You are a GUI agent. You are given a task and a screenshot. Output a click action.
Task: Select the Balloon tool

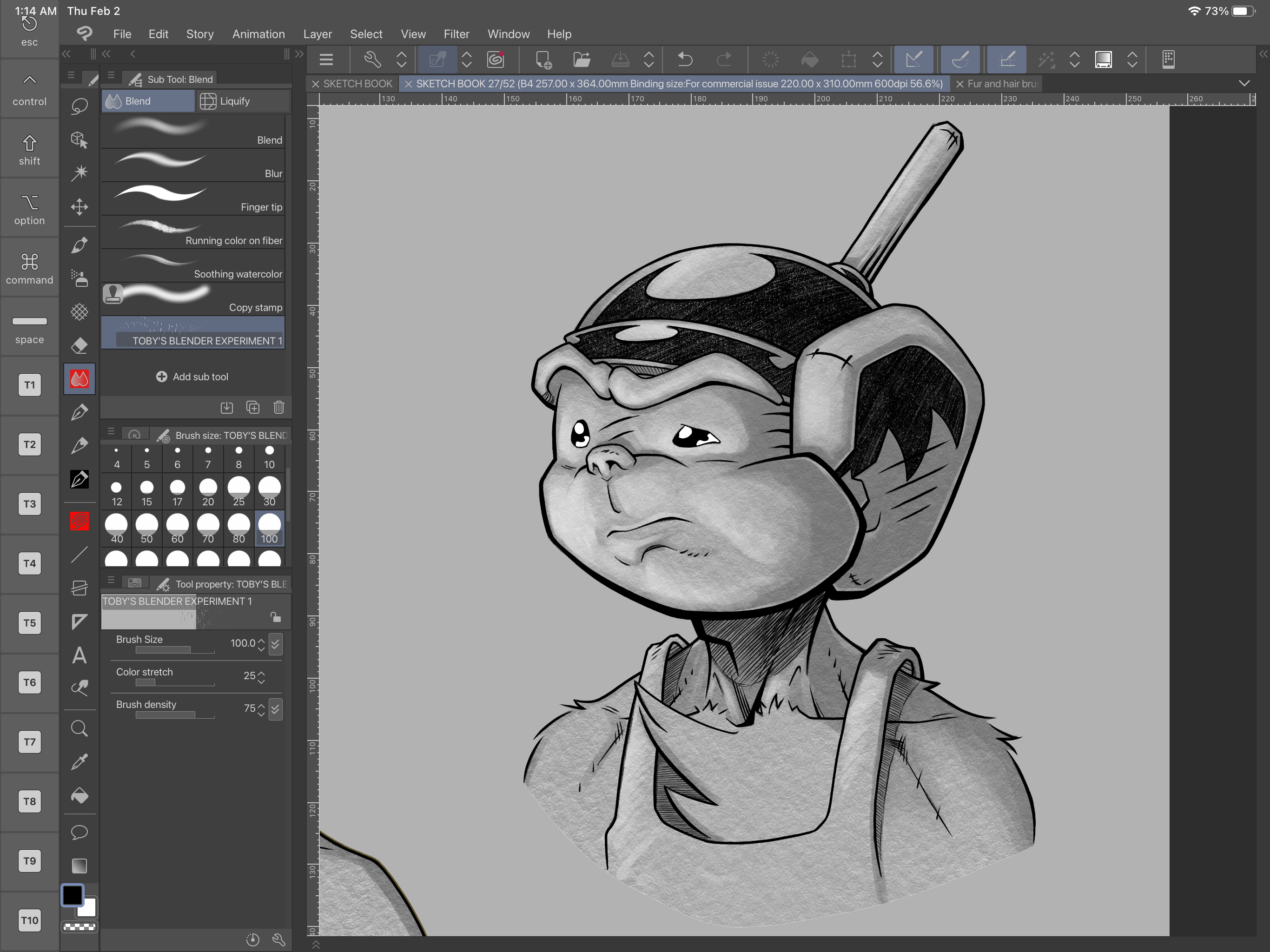[79, 832]
